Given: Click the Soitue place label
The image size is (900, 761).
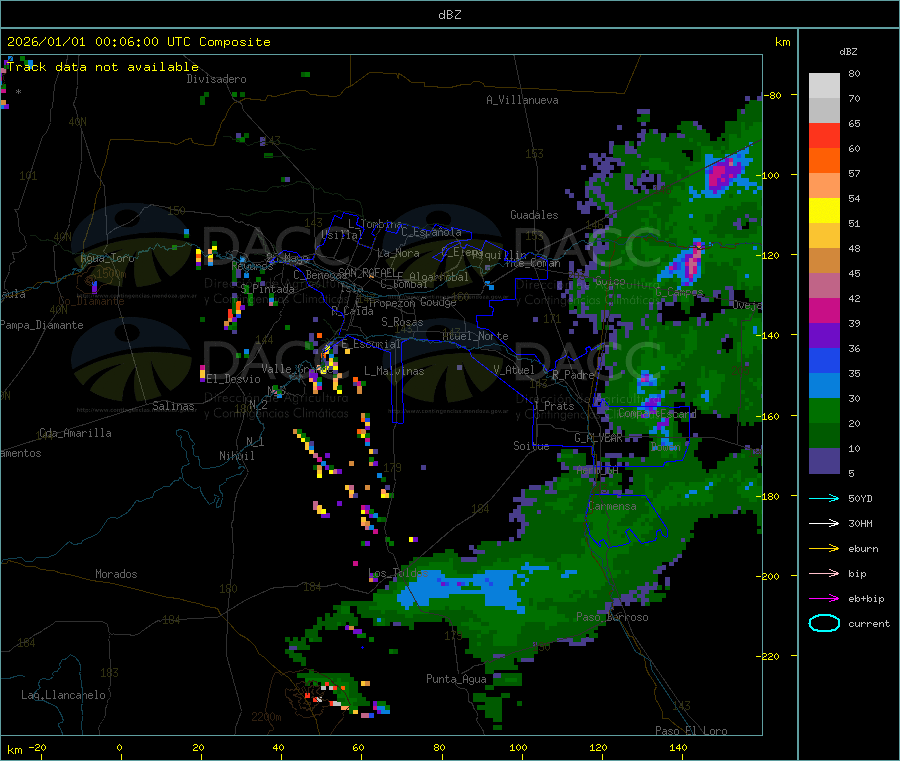Looking at the screenshot, I should point(531,445).
